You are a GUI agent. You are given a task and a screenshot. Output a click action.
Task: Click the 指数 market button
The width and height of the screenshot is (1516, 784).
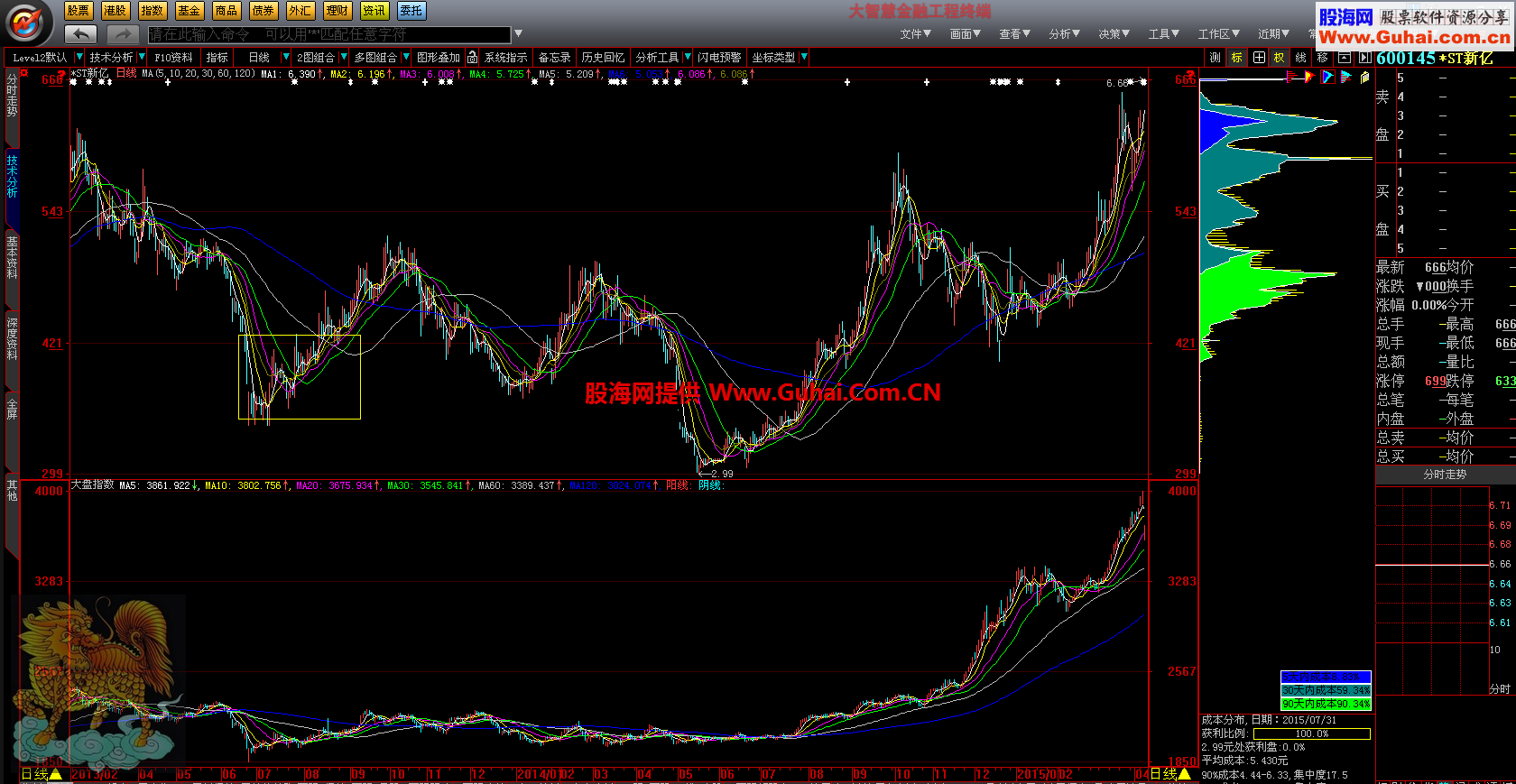[153, 11]
